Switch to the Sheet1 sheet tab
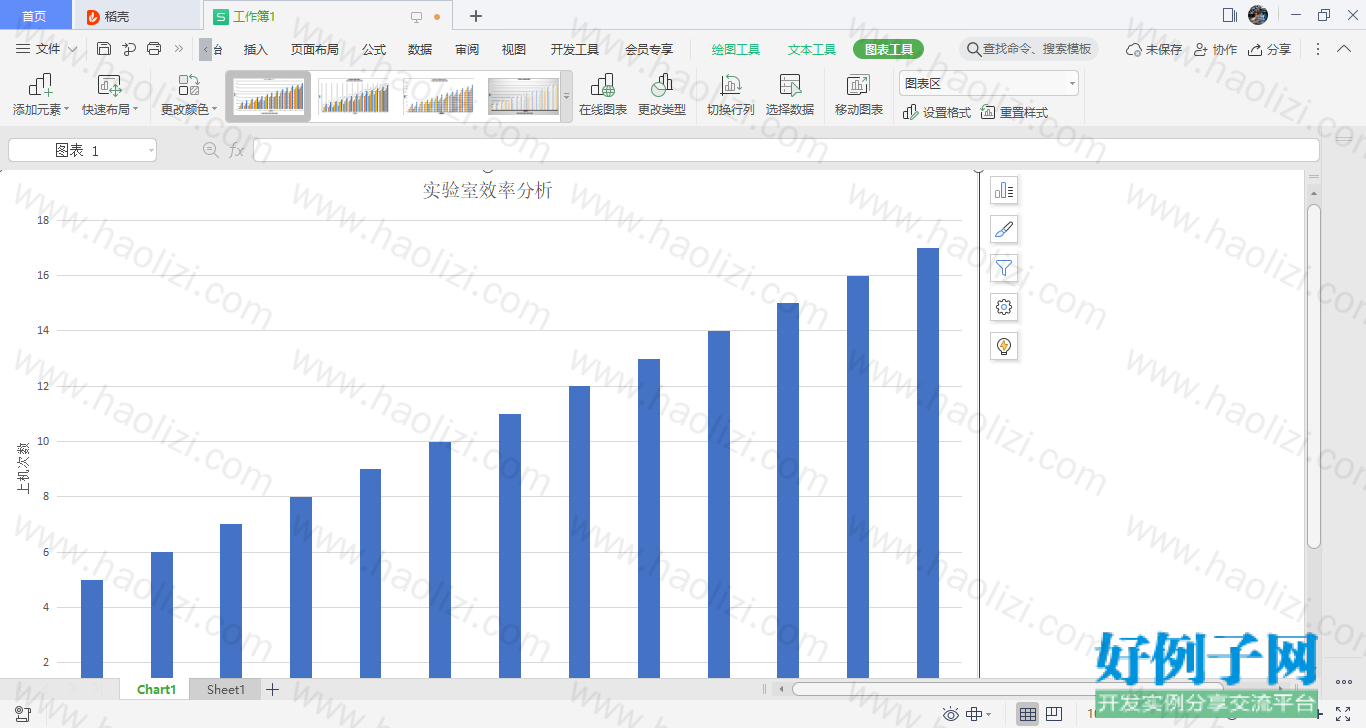The image size is (1366, 728). tap(226, 689)
